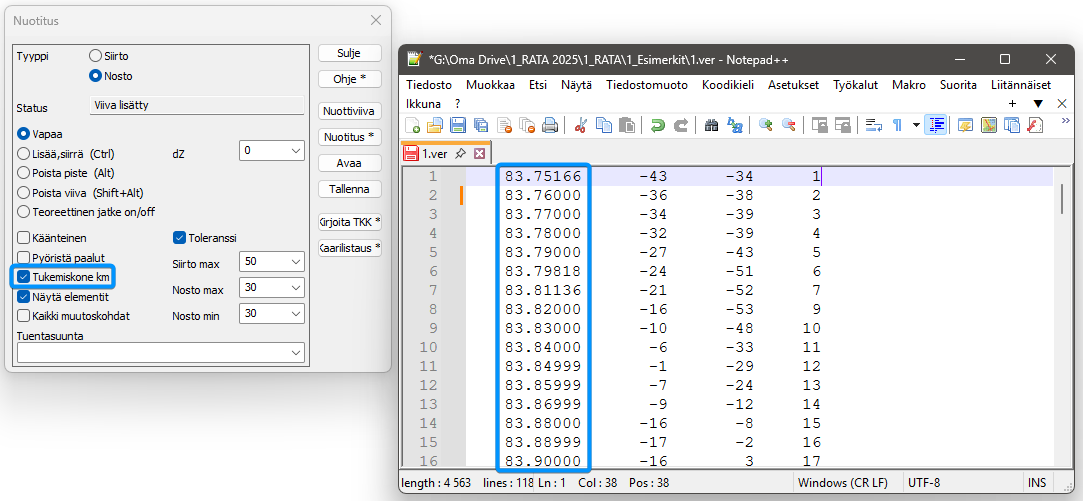Open the Asetukset menu

click(793, 85)
